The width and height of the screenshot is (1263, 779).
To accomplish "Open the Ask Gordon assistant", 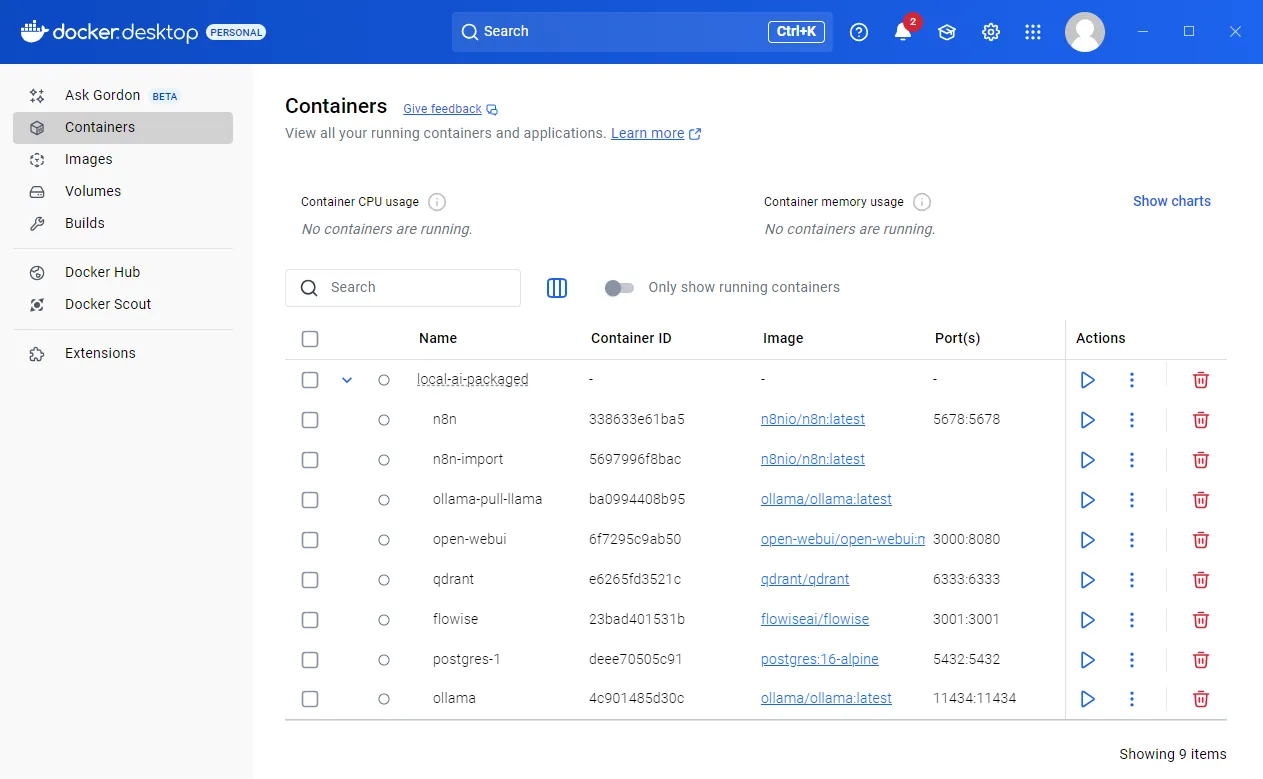I will tap(102, 95).
